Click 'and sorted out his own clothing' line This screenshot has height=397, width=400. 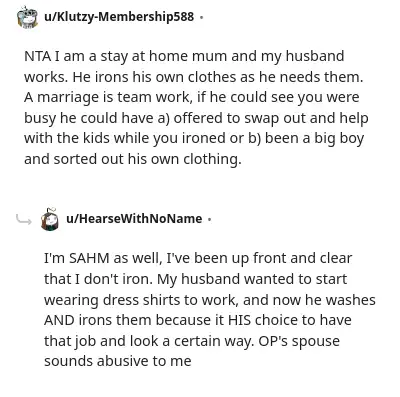pyautogui.click(x=132, y=159)
